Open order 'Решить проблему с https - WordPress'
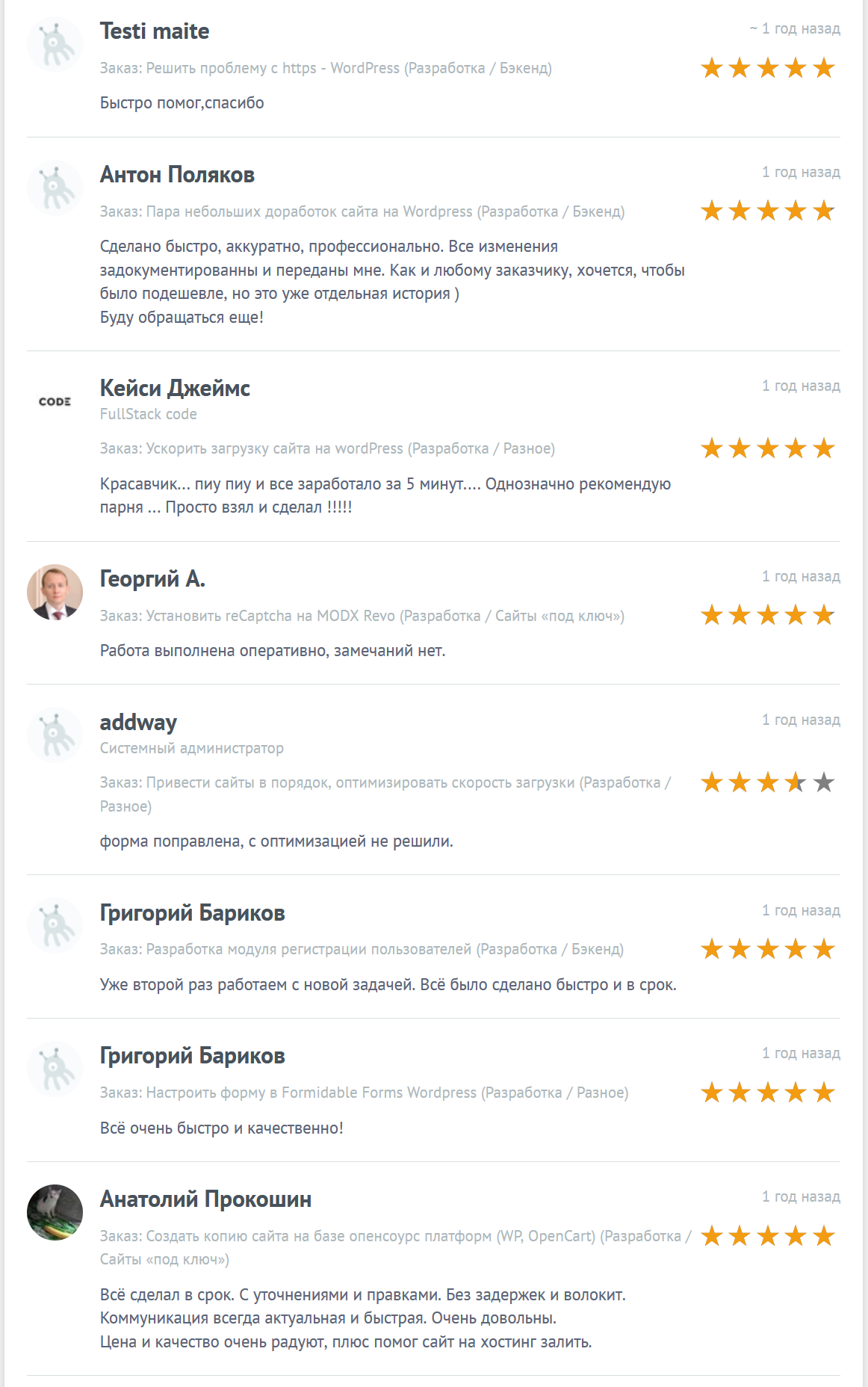This screenshot has width=868, height=1387. point(273,68)
